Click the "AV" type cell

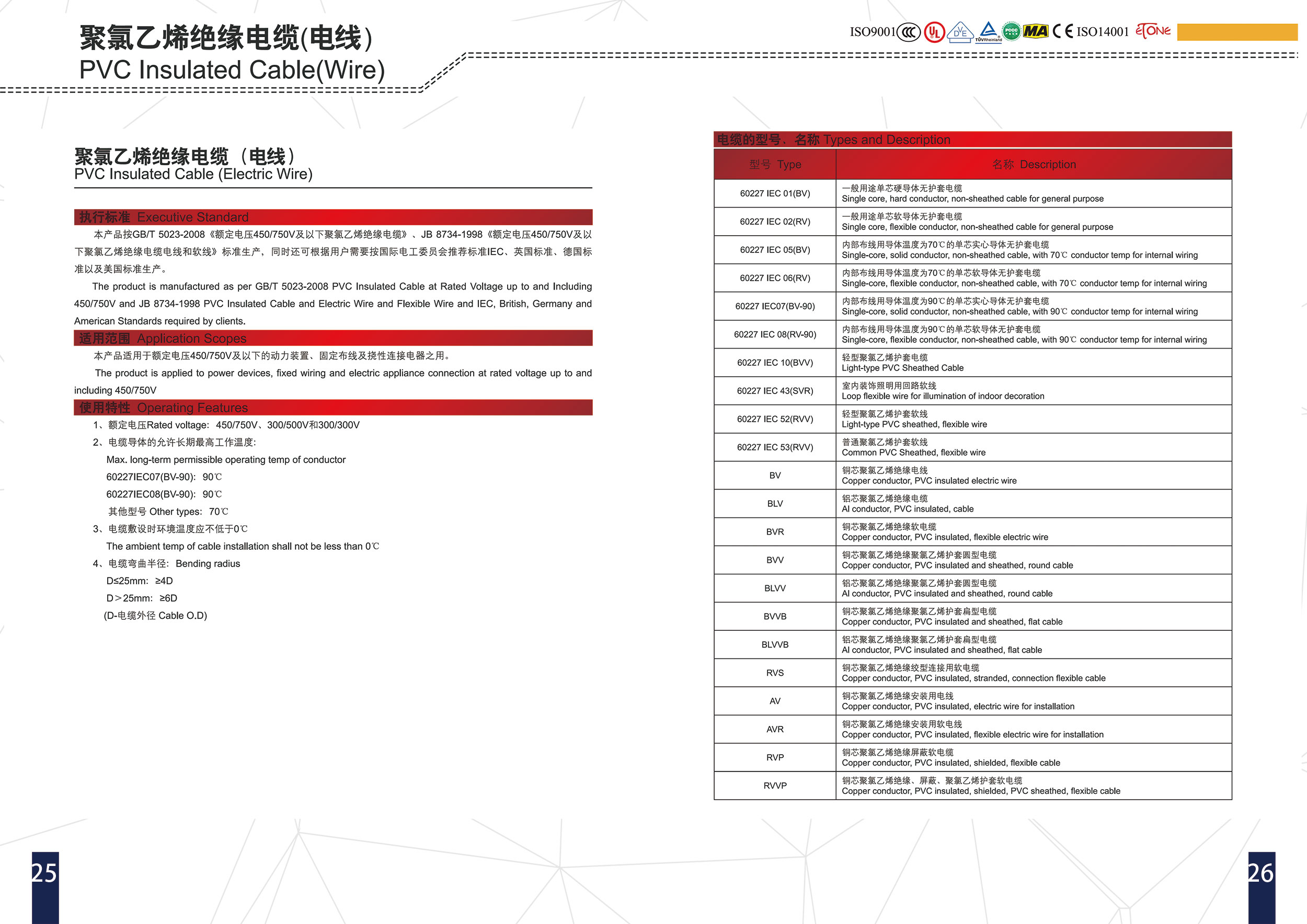coord(775,701)
